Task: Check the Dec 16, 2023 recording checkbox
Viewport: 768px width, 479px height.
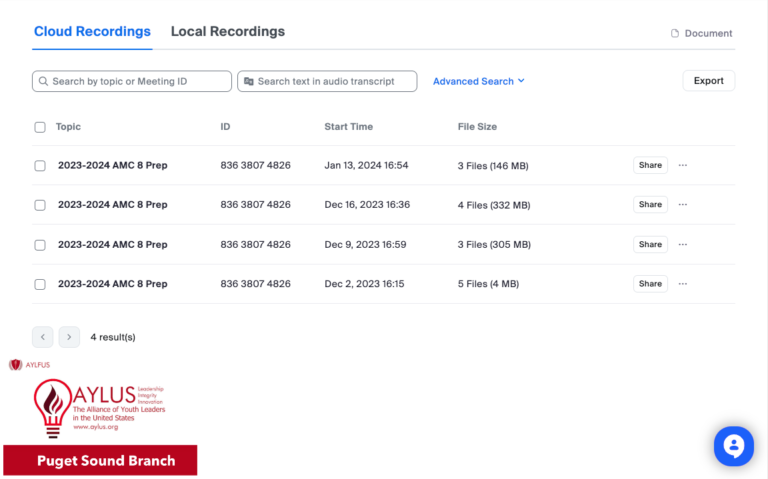Action: click(x=40, y=205)
